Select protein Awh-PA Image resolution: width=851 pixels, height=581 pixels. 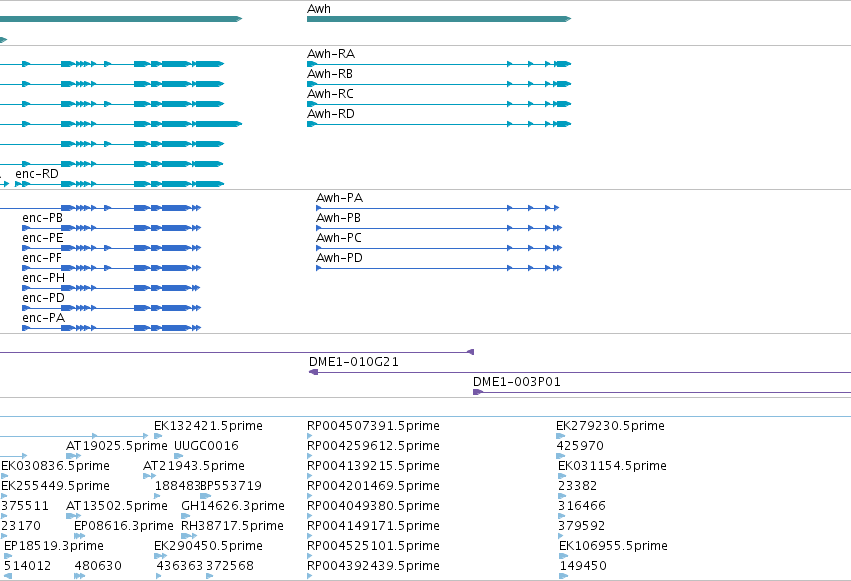coord(437,208)
